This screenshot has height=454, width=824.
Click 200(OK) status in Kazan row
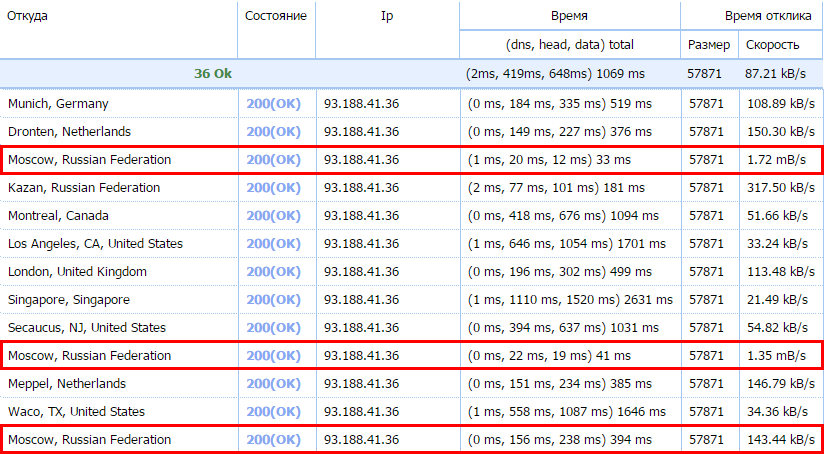tap(273, 188)
